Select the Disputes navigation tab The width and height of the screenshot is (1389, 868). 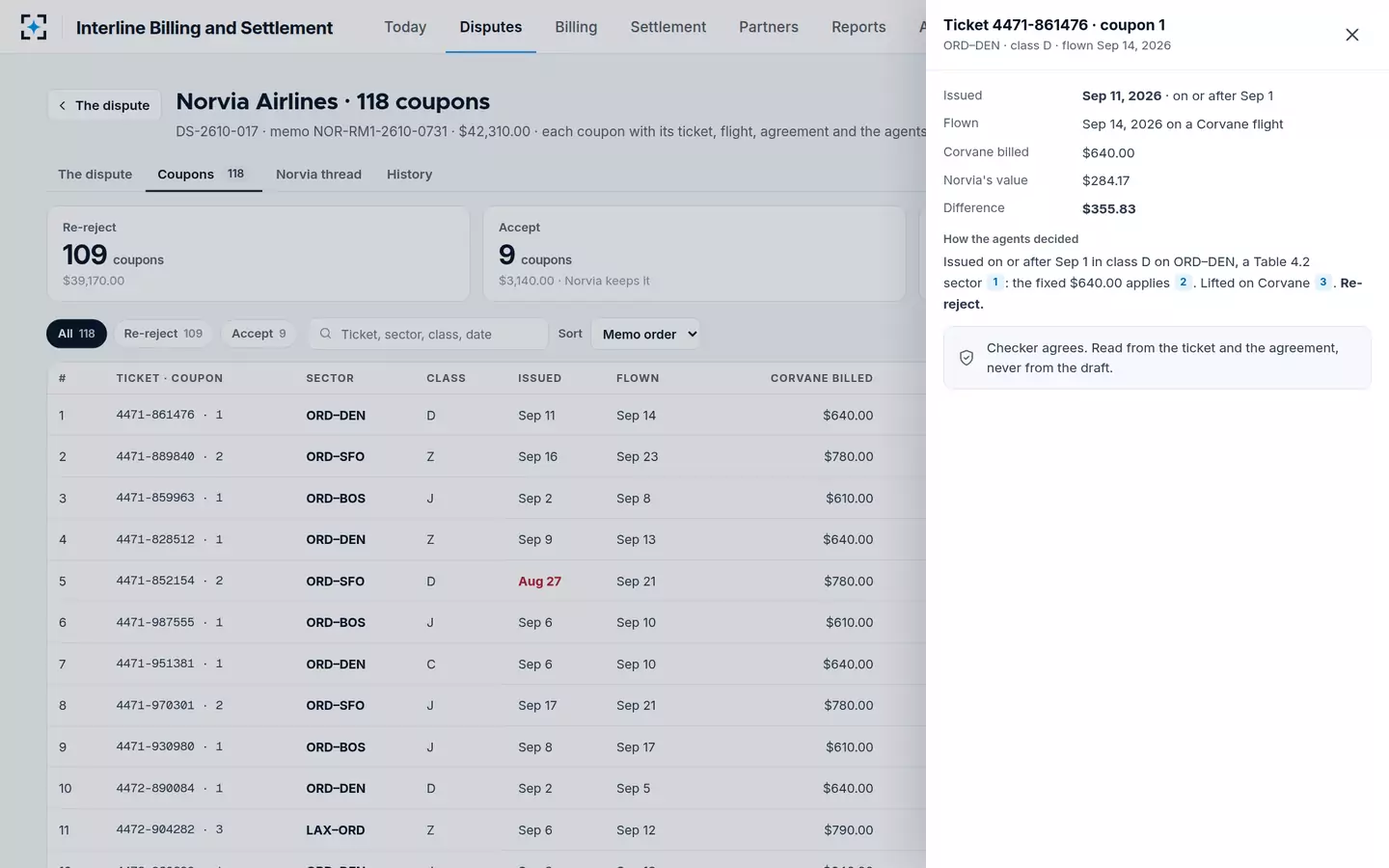[x=491, y=27]
